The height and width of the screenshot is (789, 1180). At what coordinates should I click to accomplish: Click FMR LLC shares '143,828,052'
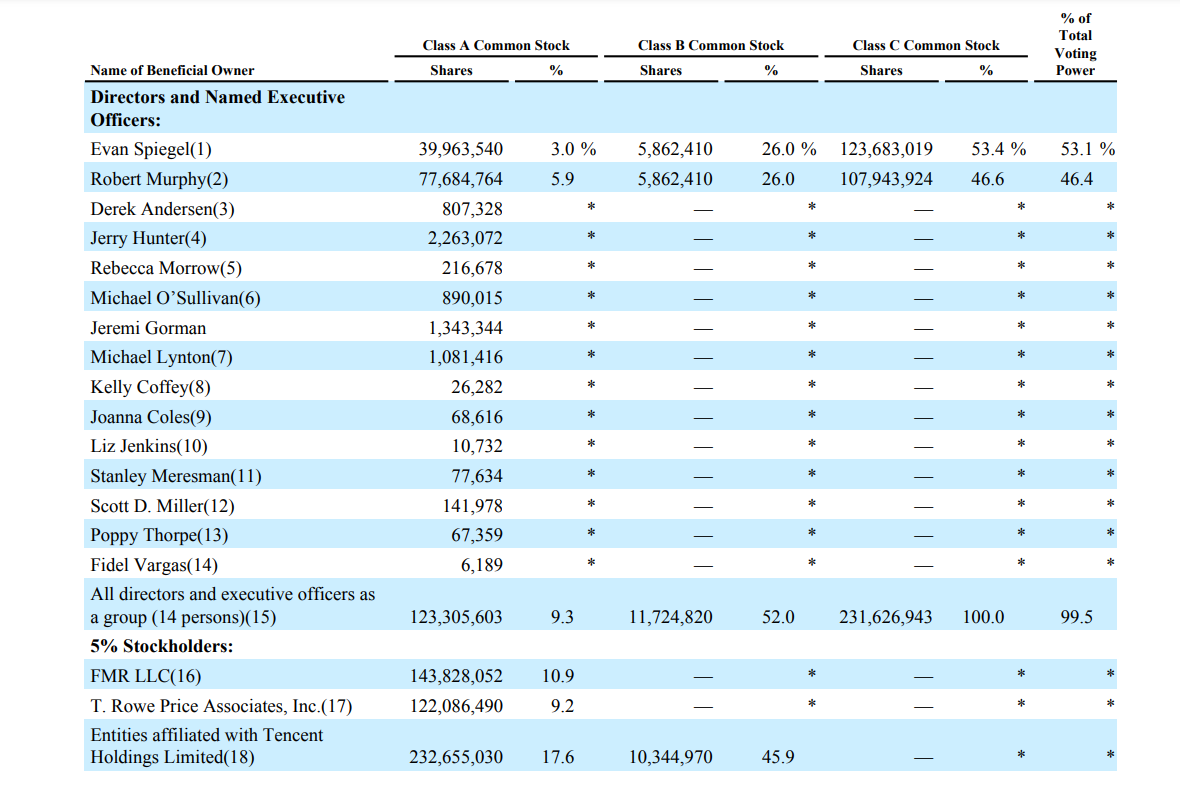[x=456, y=676]
